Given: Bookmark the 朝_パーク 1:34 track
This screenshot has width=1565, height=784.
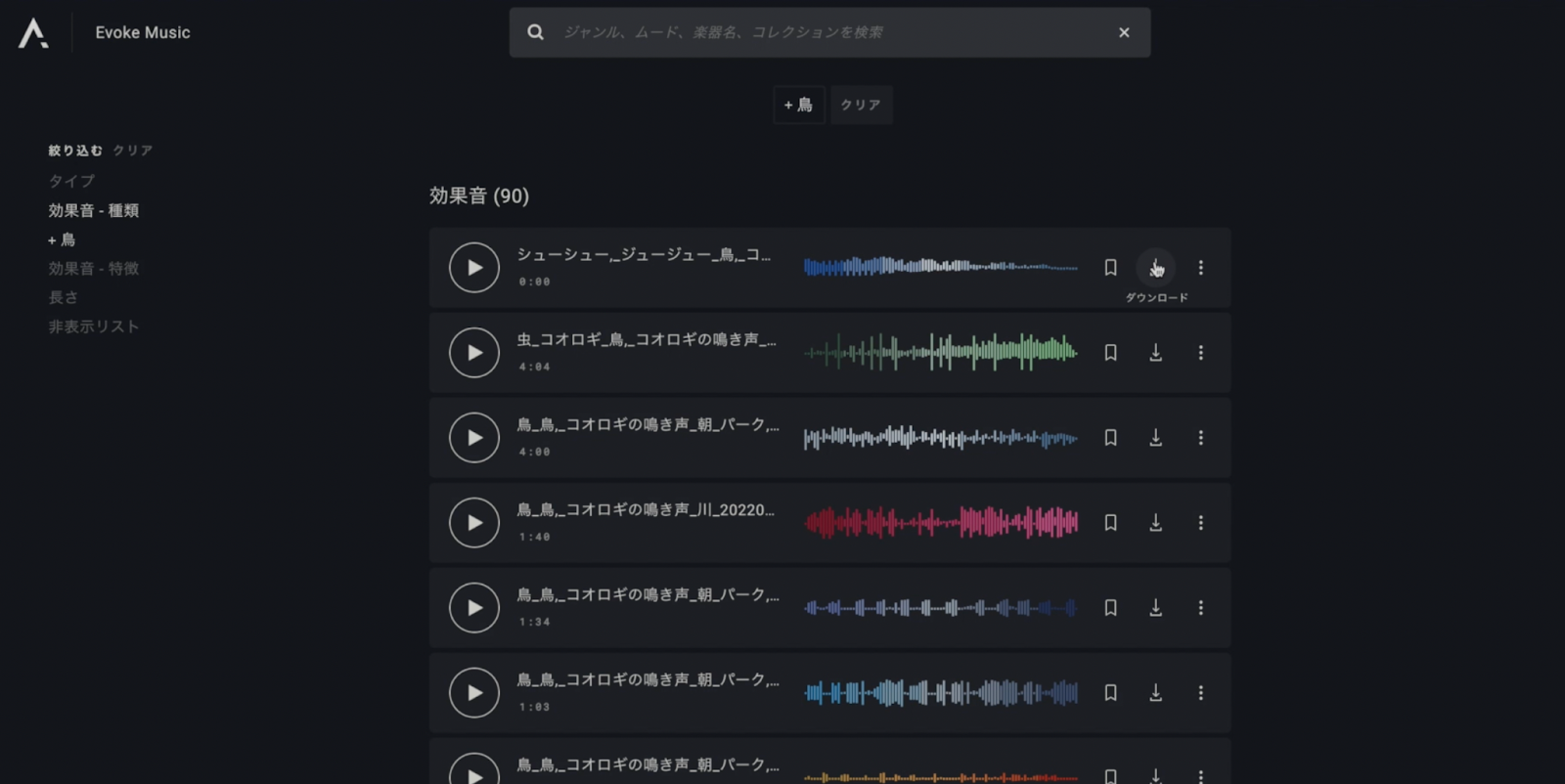Looking at the screenshot, I should pos(1110,608).
